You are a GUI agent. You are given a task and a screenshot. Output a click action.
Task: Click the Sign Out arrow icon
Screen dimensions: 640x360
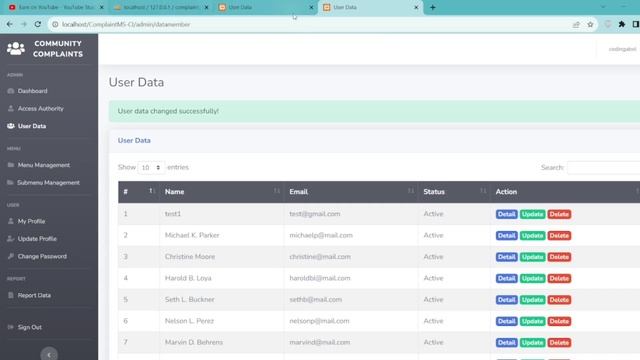(11, 327)
